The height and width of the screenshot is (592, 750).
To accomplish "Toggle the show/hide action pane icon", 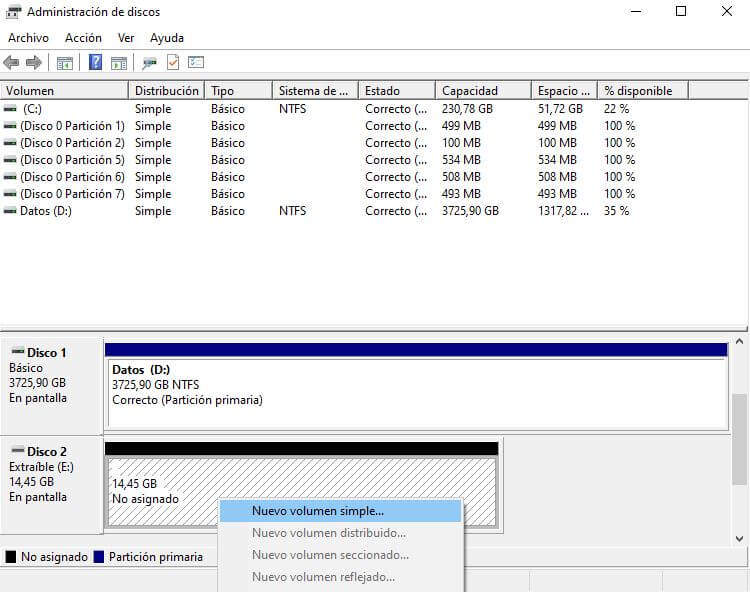I will (x=119, y=63).
